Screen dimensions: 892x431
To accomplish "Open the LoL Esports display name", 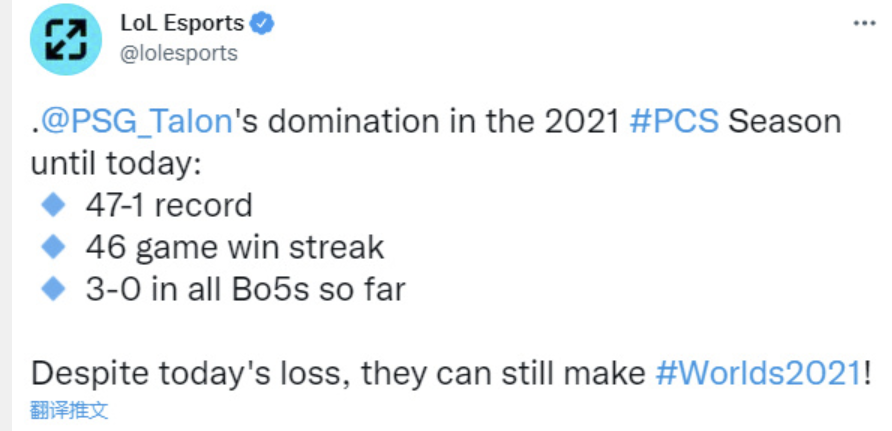I will [x=182, y=22].
